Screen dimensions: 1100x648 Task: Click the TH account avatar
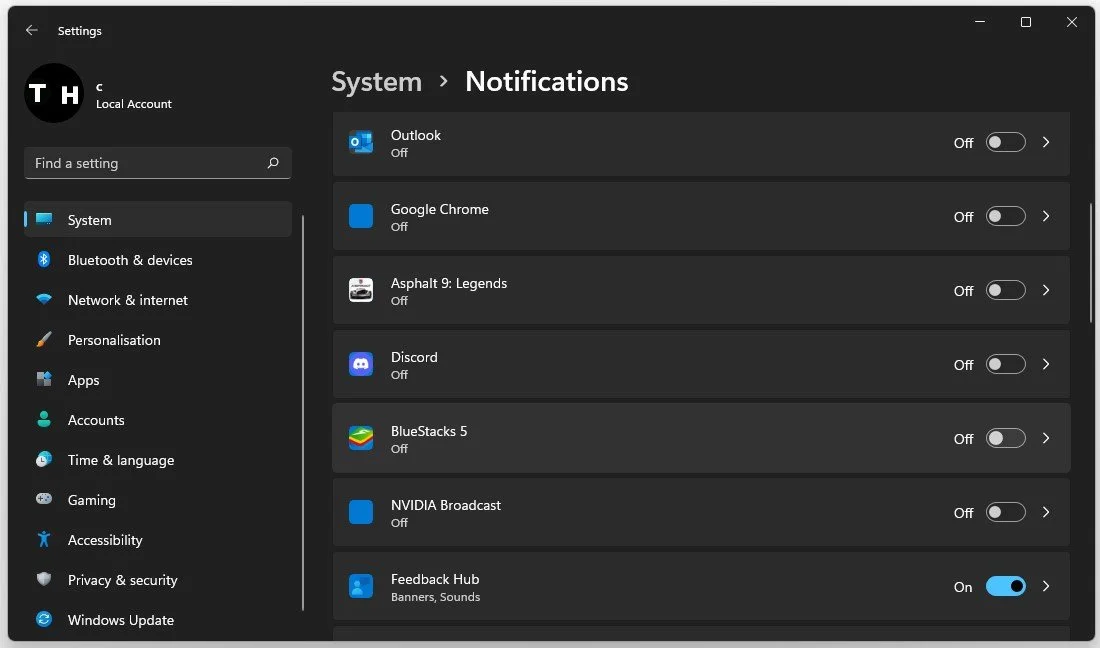54,93
